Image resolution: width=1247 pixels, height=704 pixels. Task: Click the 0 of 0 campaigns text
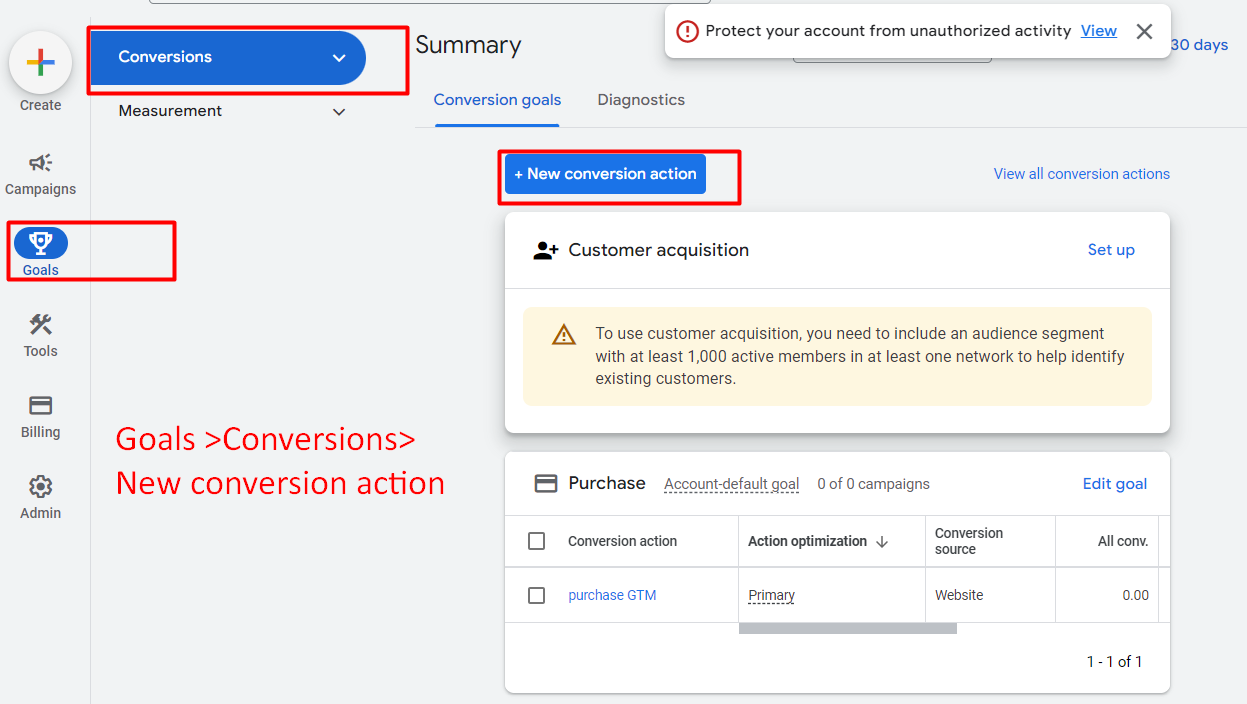[873, 484]
